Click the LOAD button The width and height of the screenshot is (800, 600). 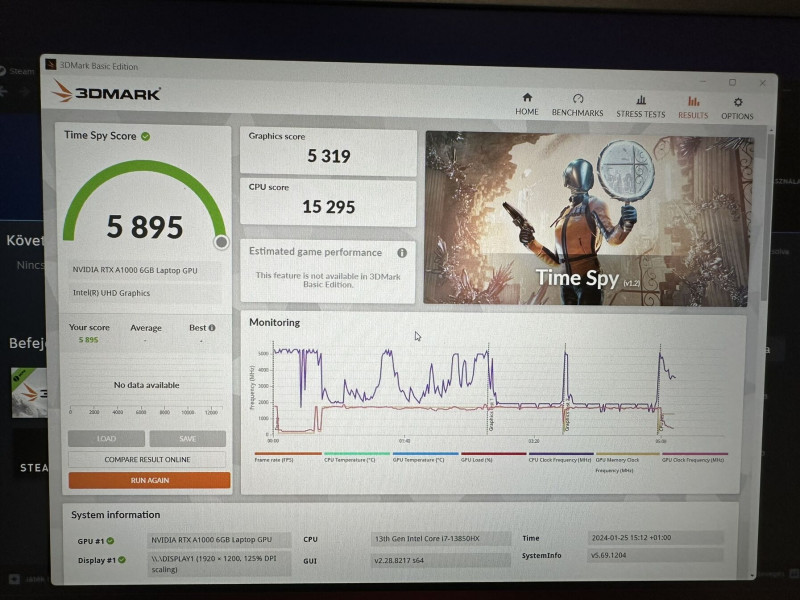(106, 438)
